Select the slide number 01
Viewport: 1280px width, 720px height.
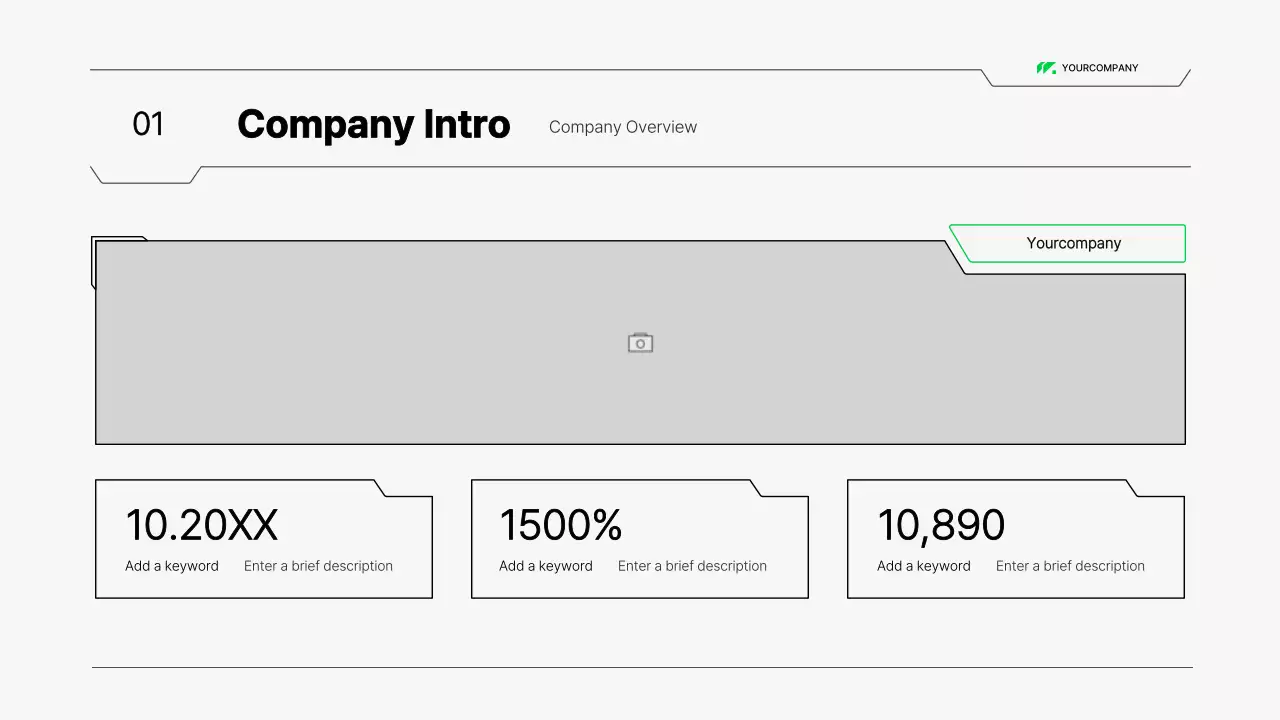pyautogui.click(x=148, y=124)
